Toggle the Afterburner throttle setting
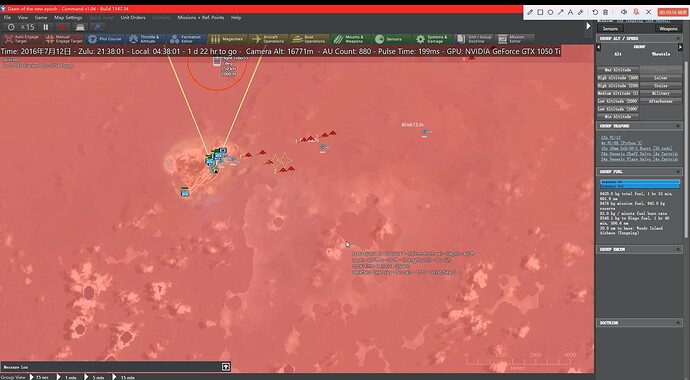The height and width of the screenshot is (380, 690). (661, 101)
